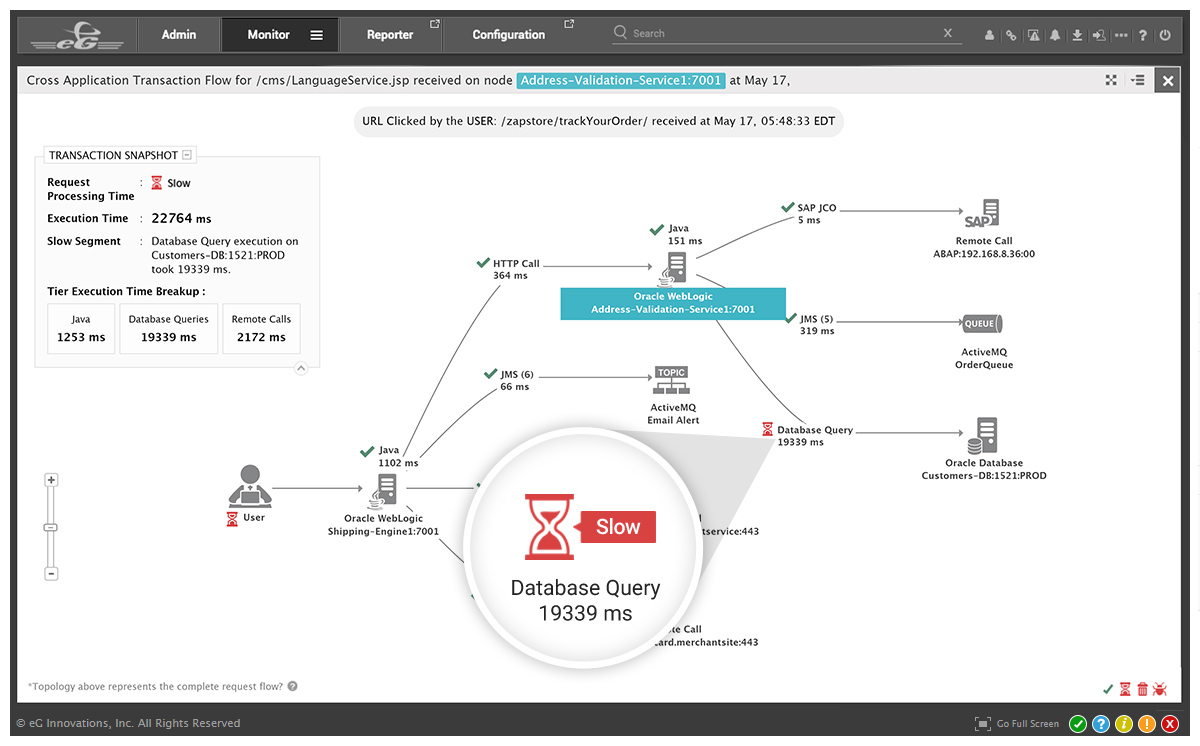Click the red trash icon below the topology
1200x746 pixels.
(x=1143, y=689)
